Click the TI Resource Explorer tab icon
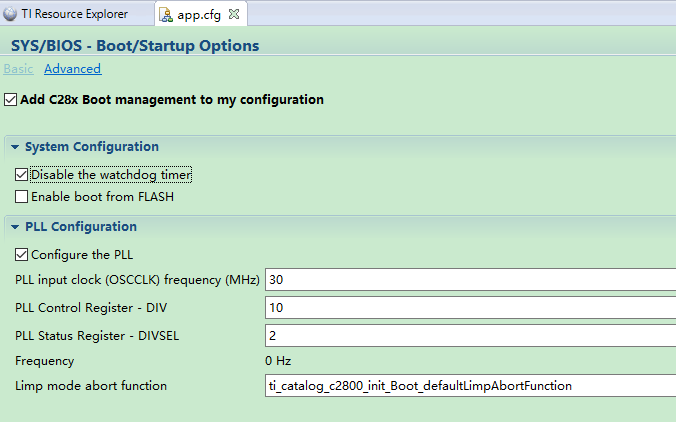 pyautogui.click(x=10, y=14)
